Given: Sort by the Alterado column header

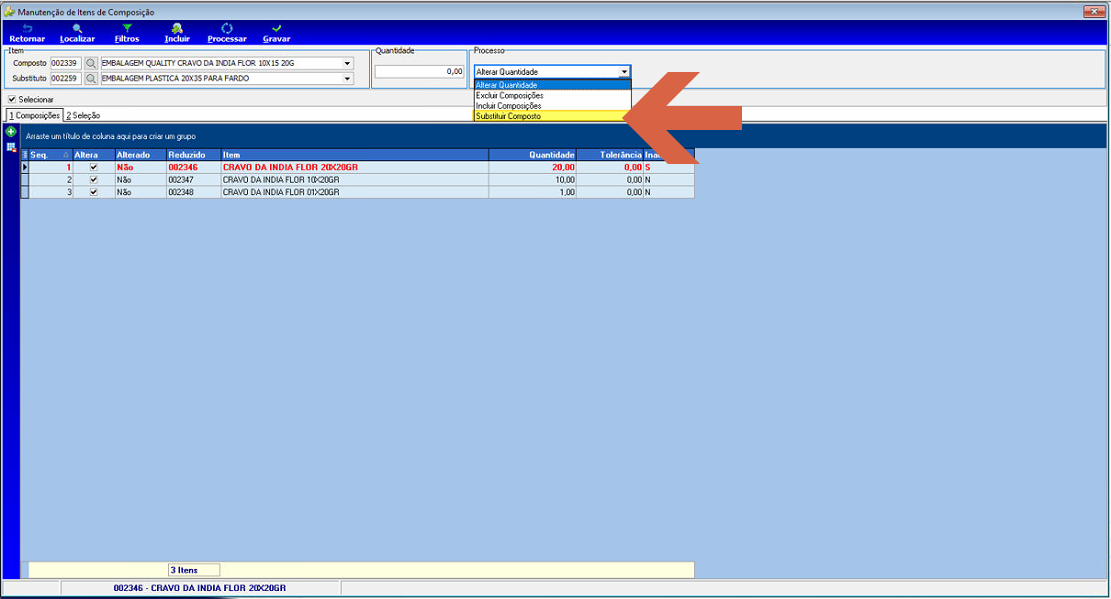Looking at the screenshot, I should point(140,155).
